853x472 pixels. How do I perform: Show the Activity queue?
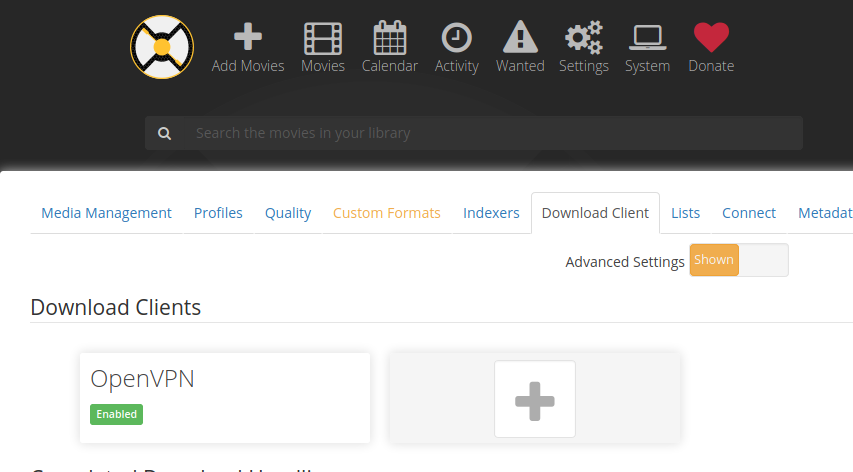tap(456, 48)
